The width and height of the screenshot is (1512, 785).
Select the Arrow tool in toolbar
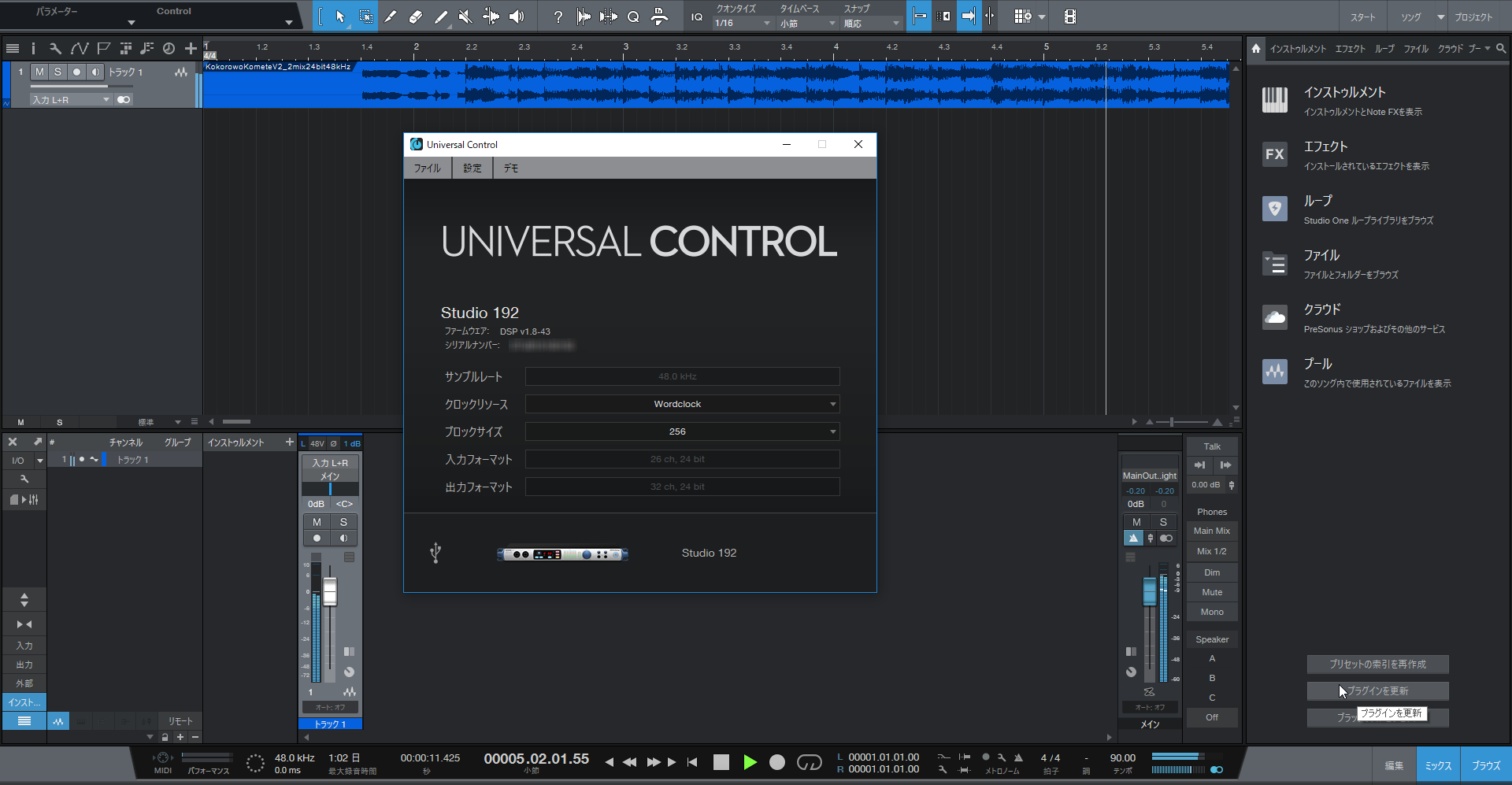click(x=340, y=17)
